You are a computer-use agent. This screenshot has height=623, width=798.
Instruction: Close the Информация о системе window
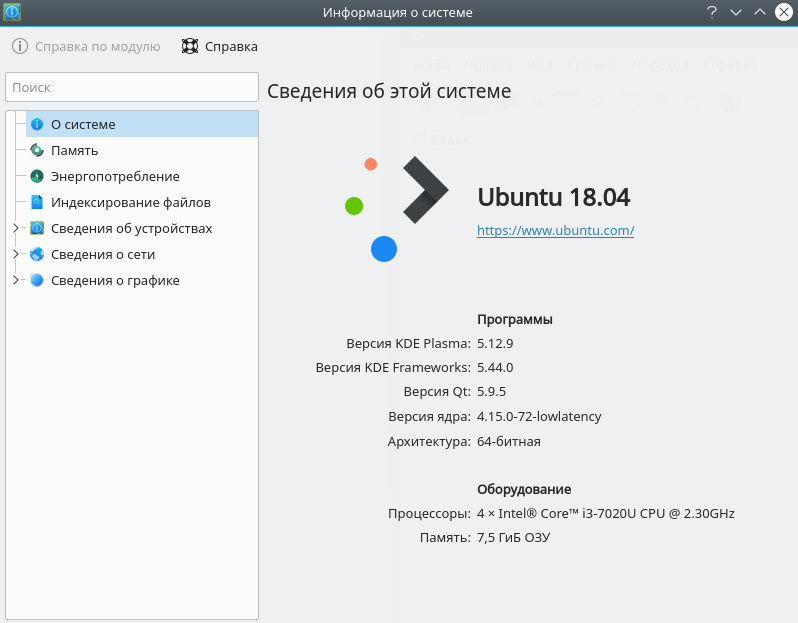784,12
